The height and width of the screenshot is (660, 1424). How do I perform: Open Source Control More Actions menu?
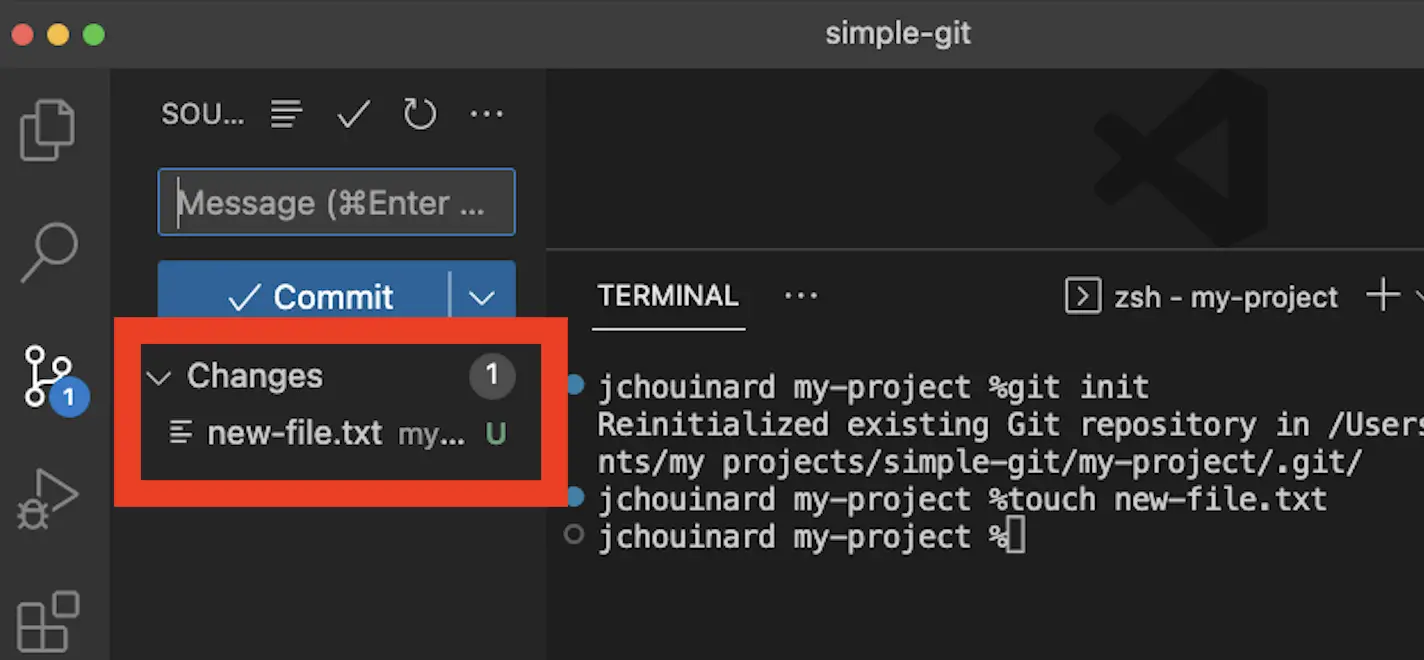coord(487,113)
